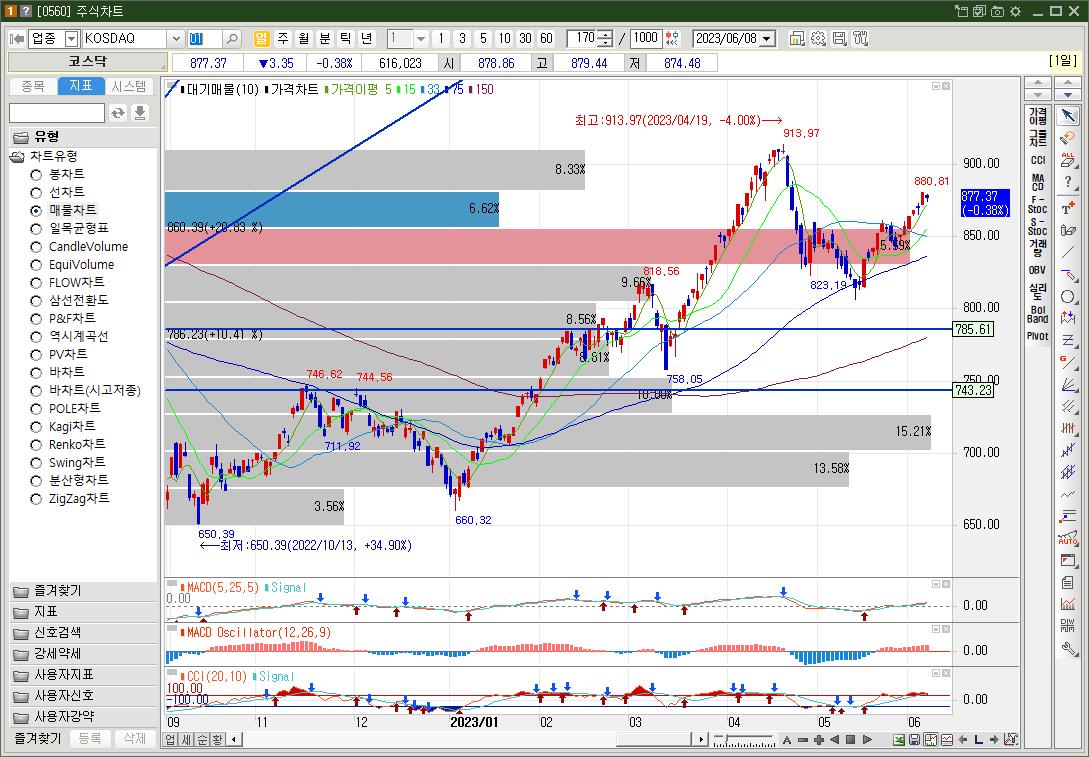Image resolution: width=1089 pixels, height=757 pixels.
Task: Expand the 강세약세 folder section
Action: pos(83,654)
